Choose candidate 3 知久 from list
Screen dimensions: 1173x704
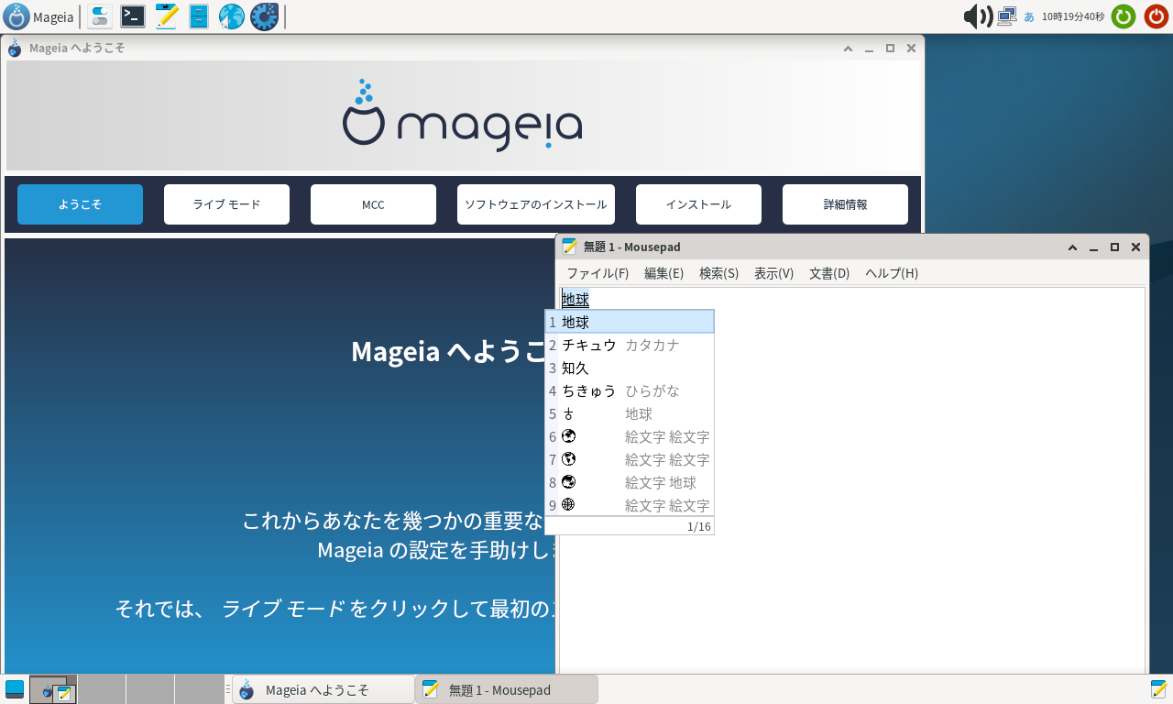click(x=576, y=368)
